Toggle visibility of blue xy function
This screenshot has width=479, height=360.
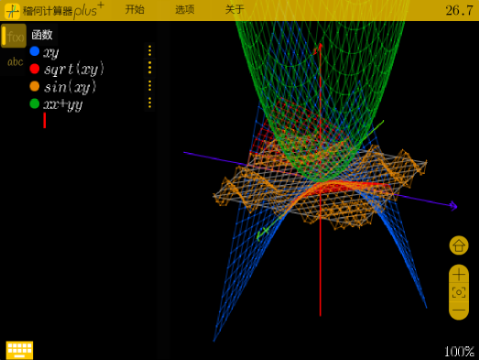pyautogui.click(x=35, y=51)
